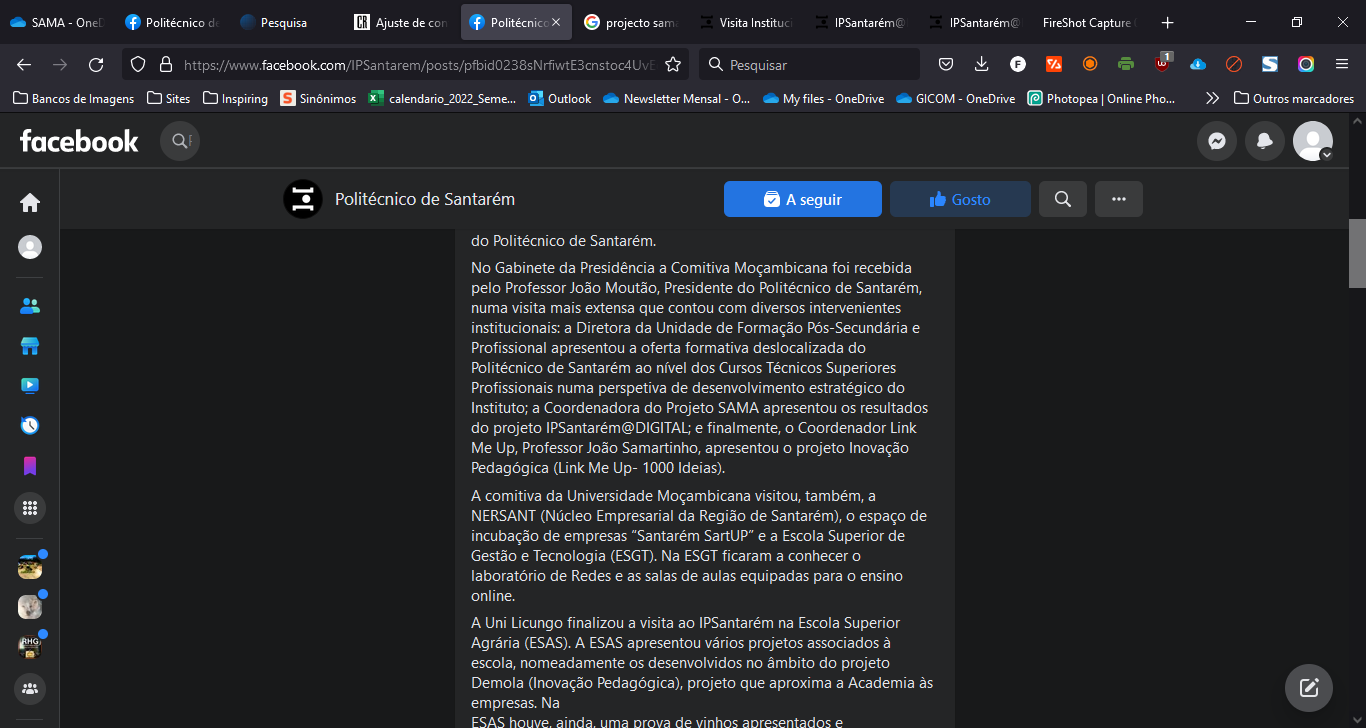Open the Groups icon in the sidebar
Image resolution: width=1366 pixels, height=728 pixels.
tap(30, 688)
